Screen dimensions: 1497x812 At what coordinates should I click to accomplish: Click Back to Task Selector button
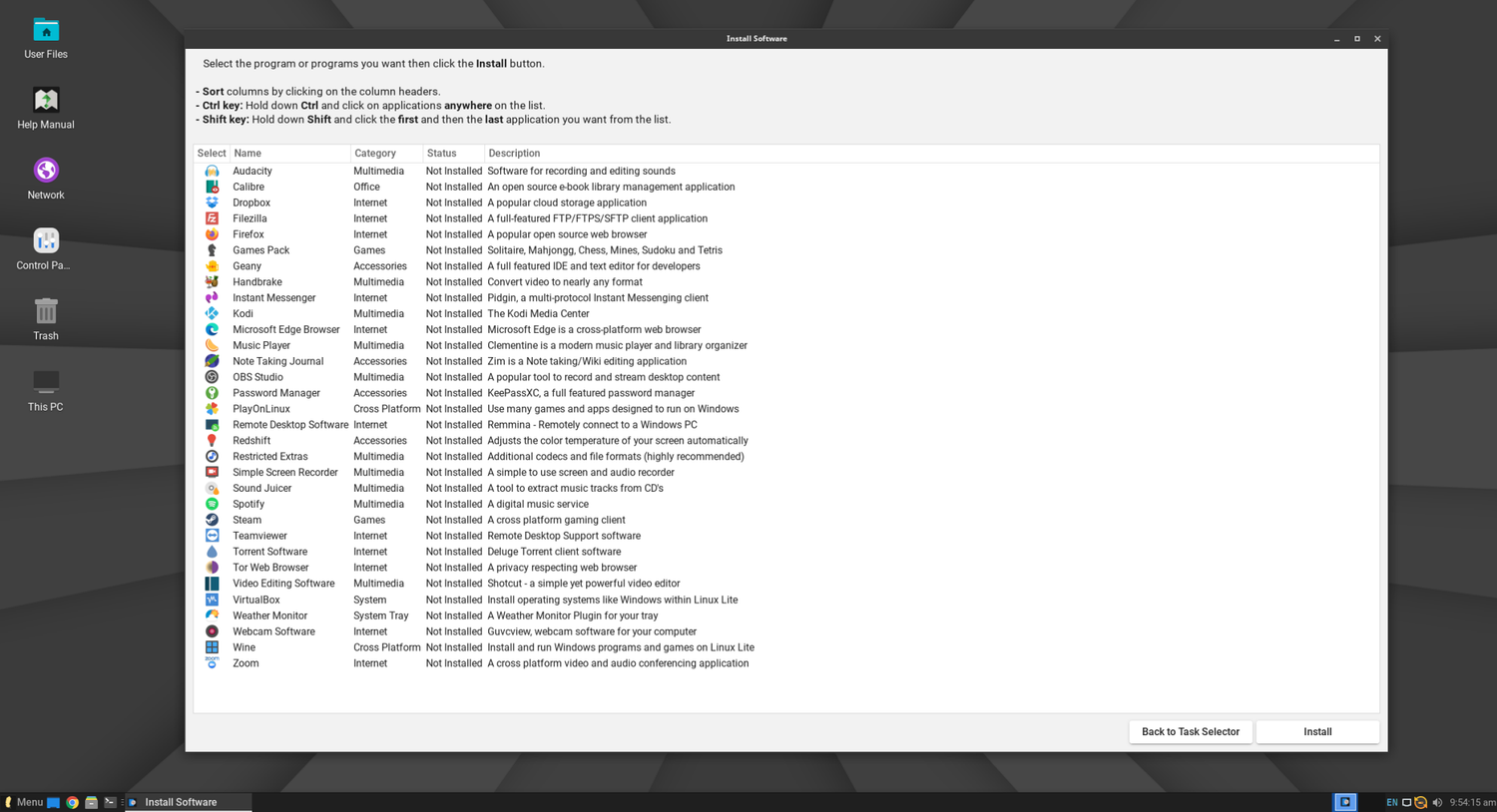pyautogui.click(x=1191, y=732)
